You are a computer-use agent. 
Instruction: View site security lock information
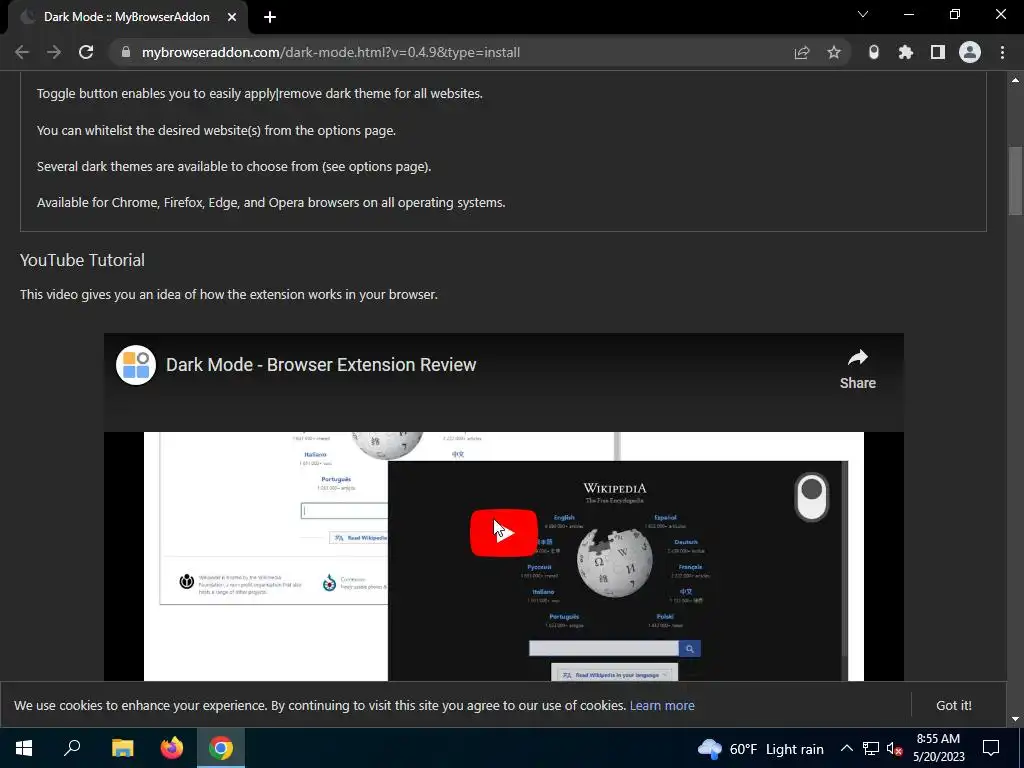click(126, 52)
